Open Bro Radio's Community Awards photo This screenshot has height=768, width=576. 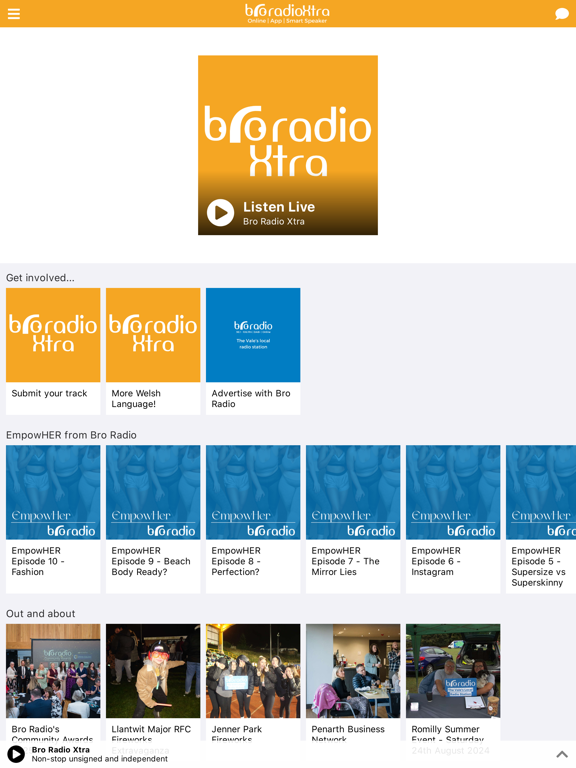tap(53, 671)
